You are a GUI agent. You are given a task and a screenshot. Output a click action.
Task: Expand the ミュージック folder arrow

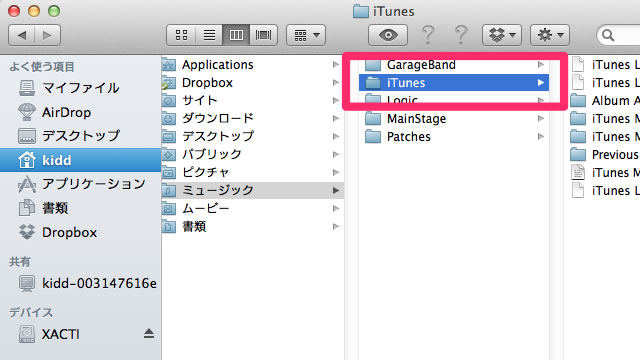pyautogui.click(x=336, y=190)
